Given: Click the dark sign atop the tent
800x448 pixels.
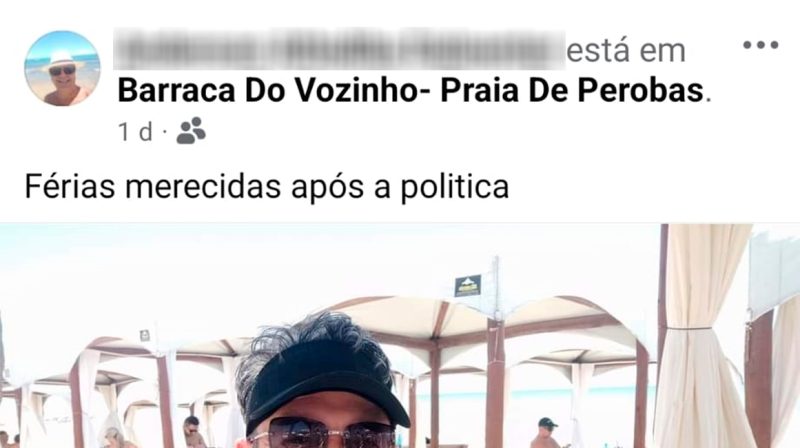Looking at the screenshot, I should click(x=468, y=285).
